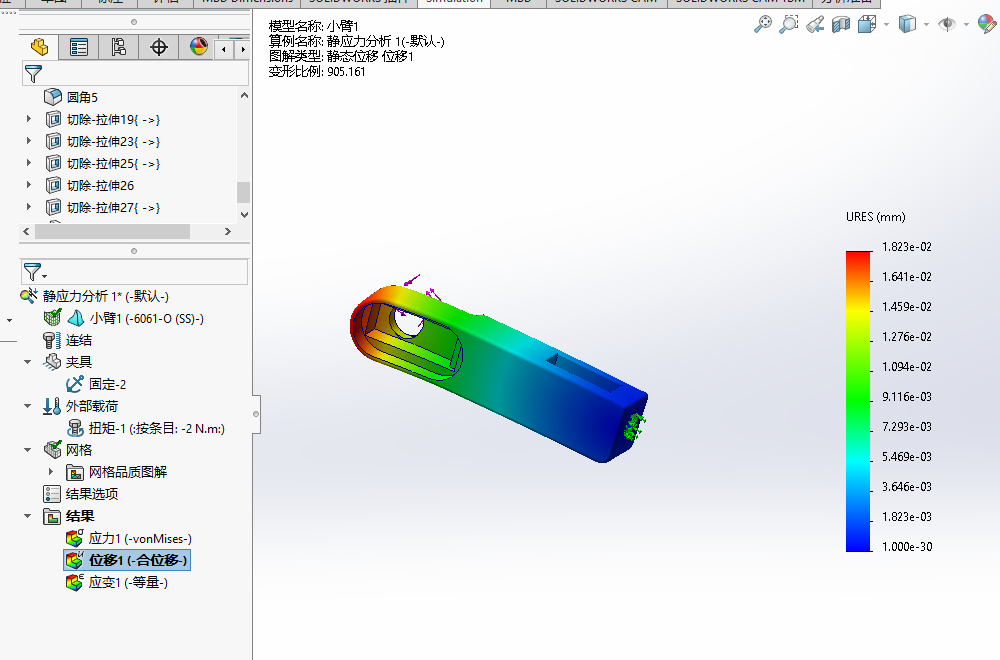This screenshot has width=1000, height=660.
Task: Select the 扭矩-1 torque load item
Action: [156, 429]
